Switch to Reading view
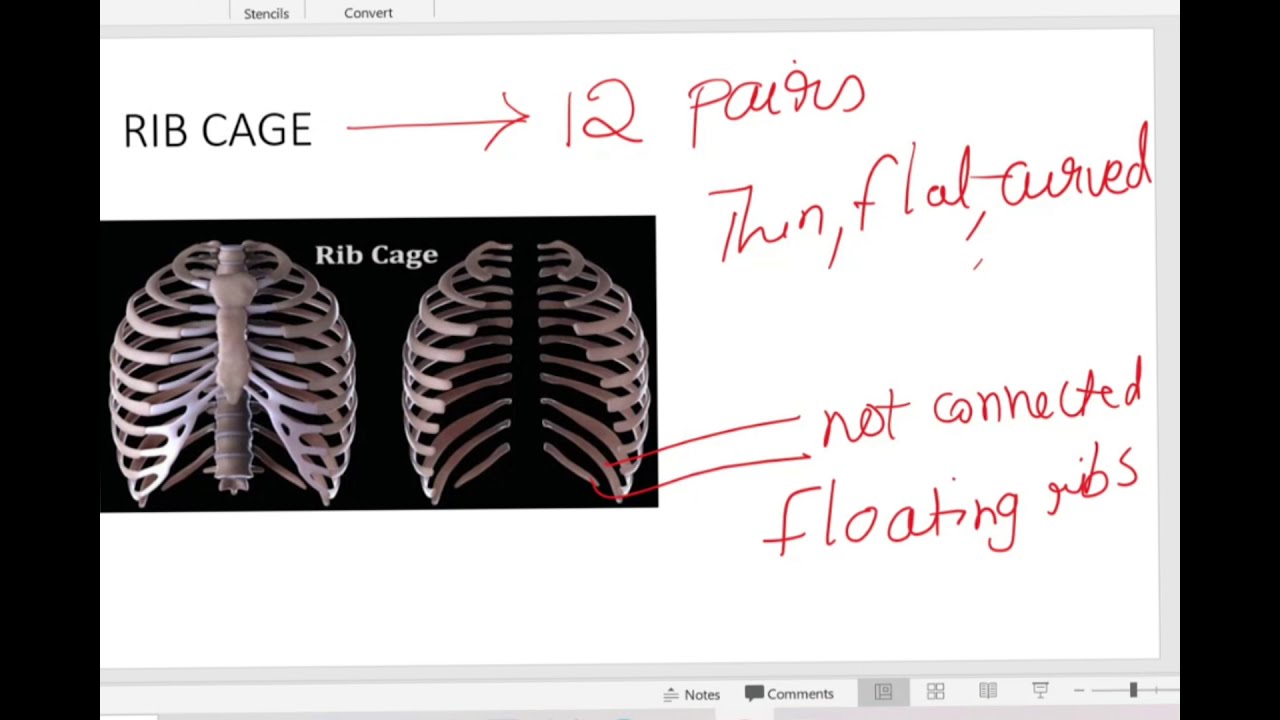This screenshot has width=1280, height=720. [988, 691]
